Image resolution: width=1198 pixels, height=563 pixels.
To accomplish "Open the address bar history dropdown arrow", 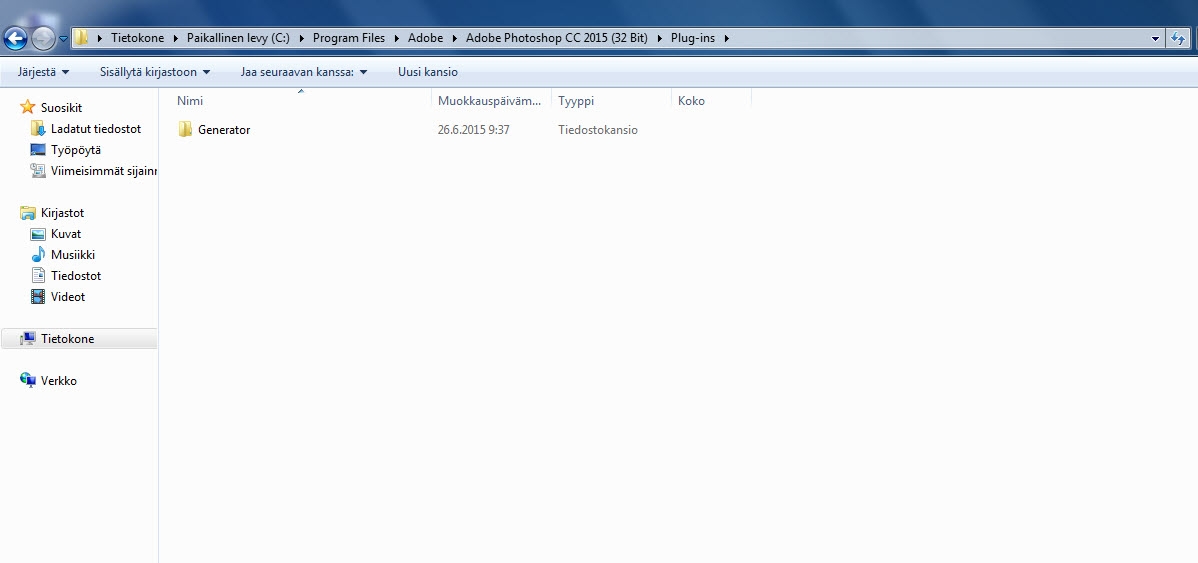I will click(1155, 38).
